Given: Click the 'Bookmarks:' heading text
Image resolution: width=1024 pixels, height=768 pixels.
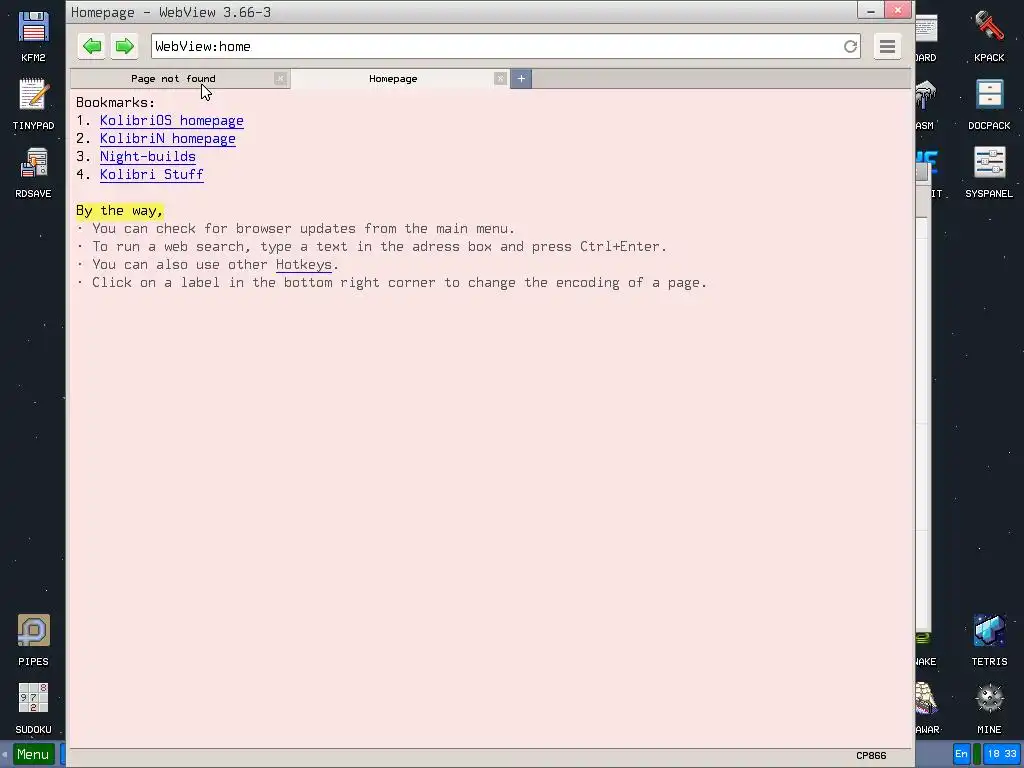Looking at the screenshot, I should pyautogui.click(x=116, y=103).
